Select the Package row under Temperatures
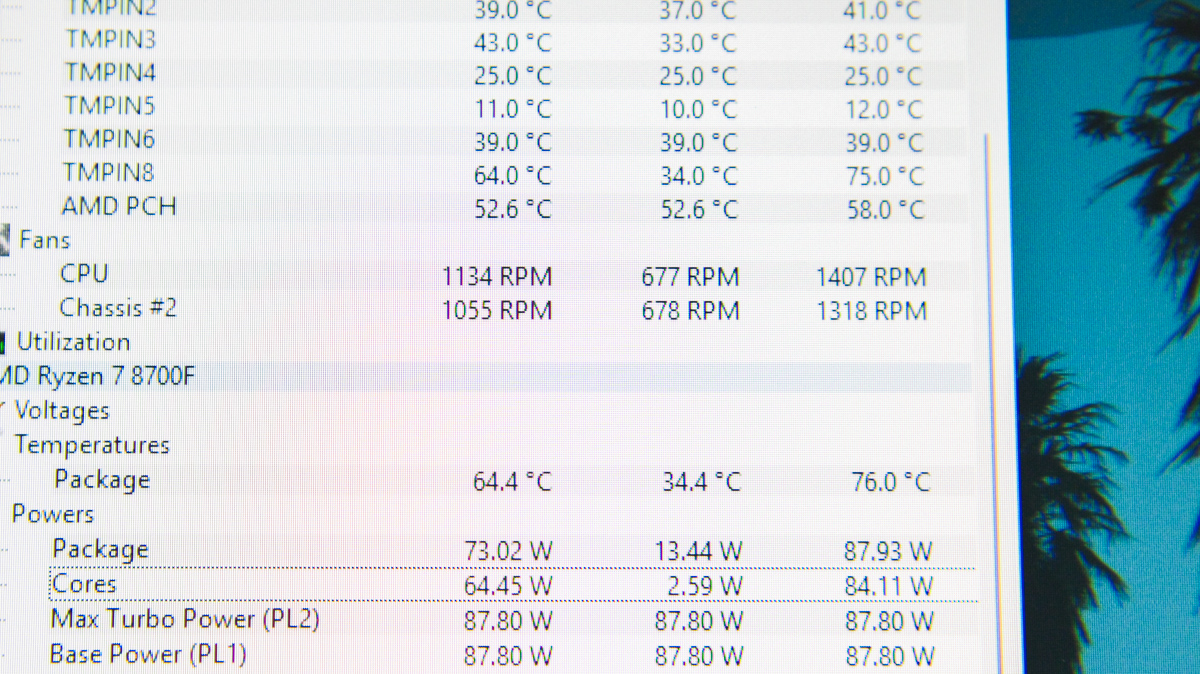Screen dimensions: 1200x674 [x=485, y=481]
